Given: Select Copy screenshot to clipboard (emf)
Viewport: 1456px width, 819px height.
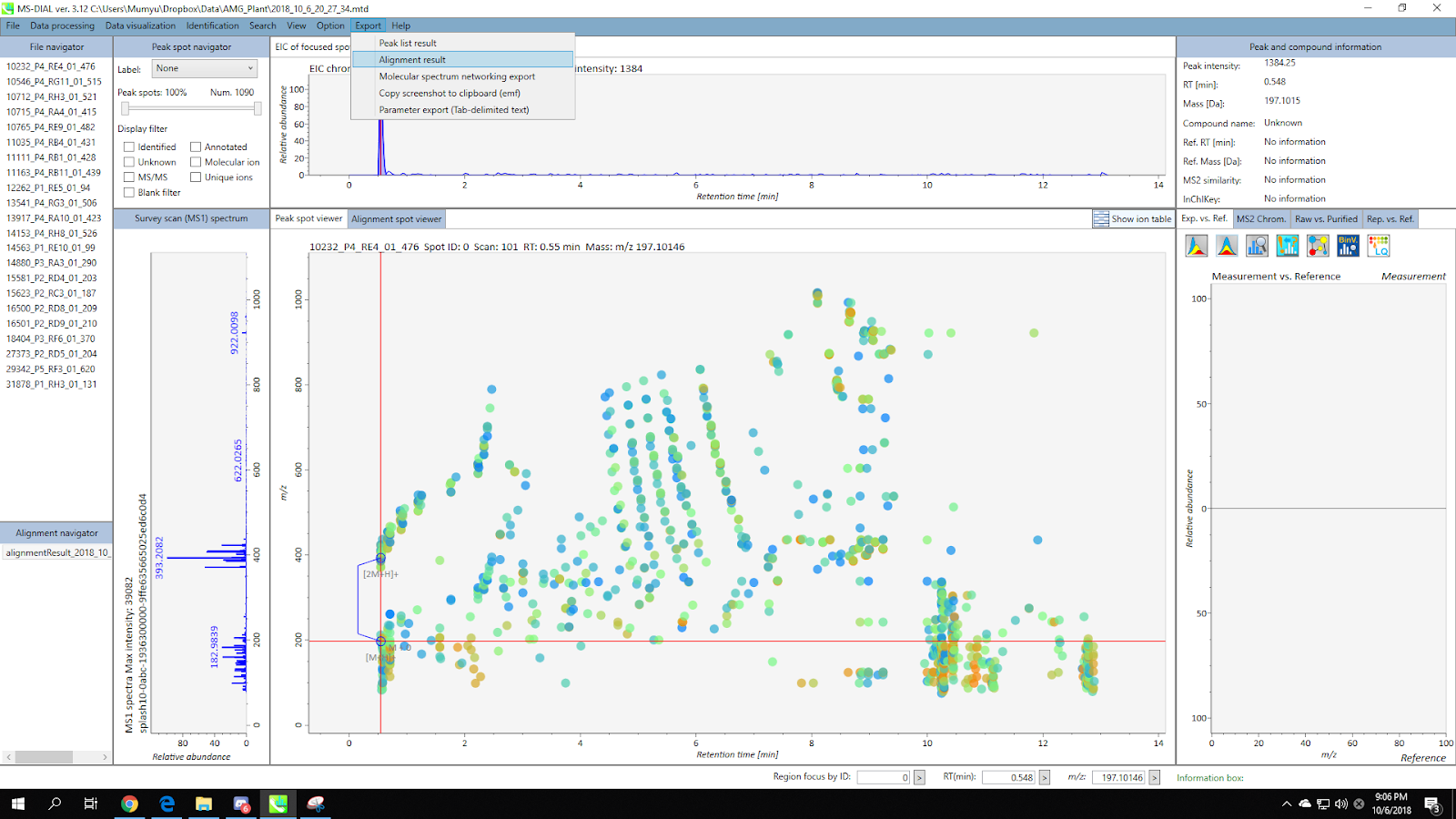Looking at the screenshot, I should click(463, 93).
